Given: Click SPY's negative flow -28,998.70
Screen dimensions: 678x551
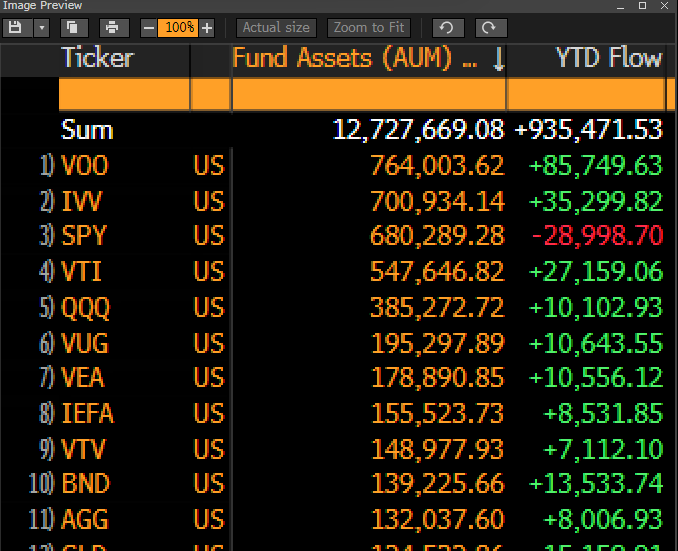Looking at the screenshot, I should click(597, 236).
